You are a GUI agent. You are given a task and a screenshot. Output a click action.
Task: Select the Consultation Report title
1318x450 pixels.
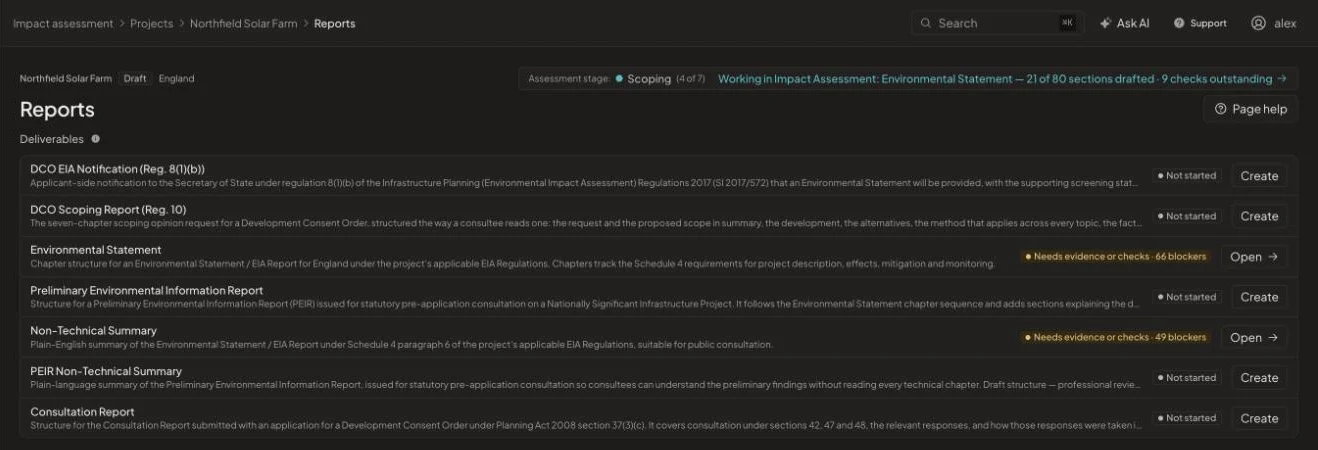[82, 412]
